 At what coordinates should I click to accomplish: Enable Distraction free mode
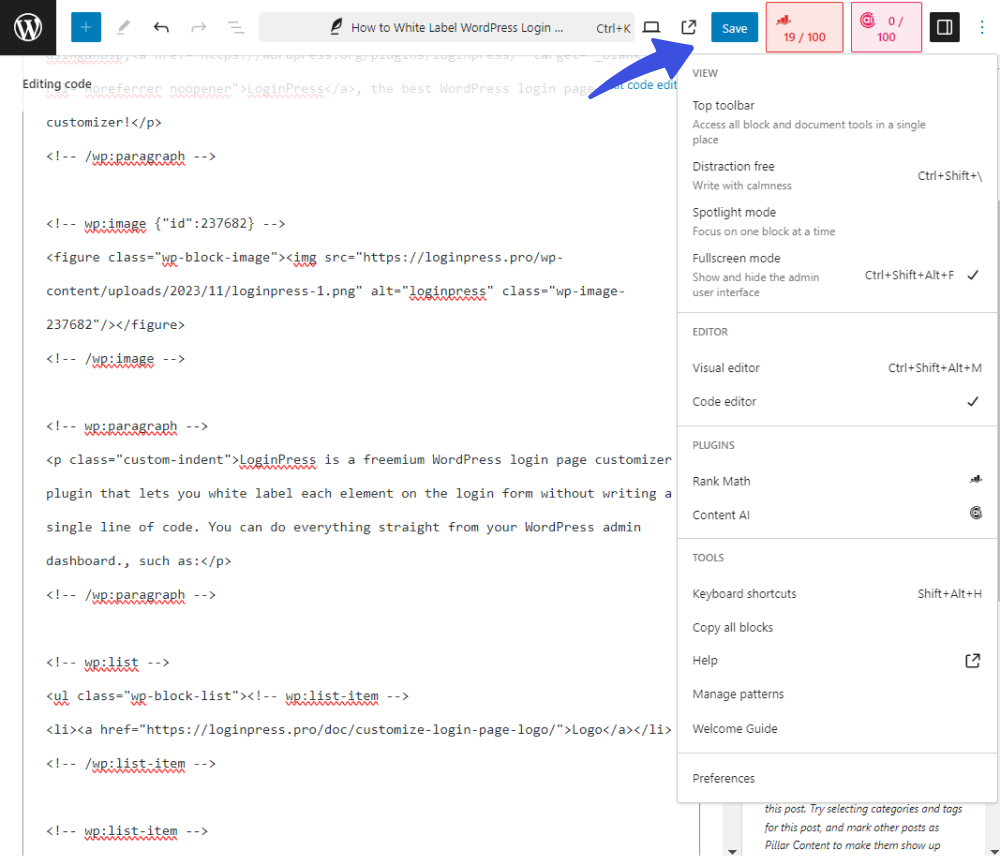837,175
